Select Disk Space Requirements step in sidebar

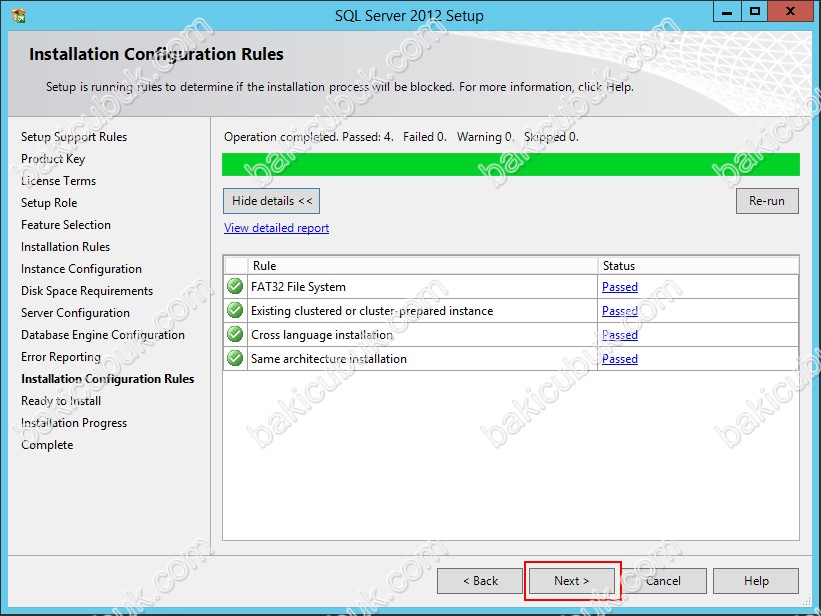click(x=87, y=291)
